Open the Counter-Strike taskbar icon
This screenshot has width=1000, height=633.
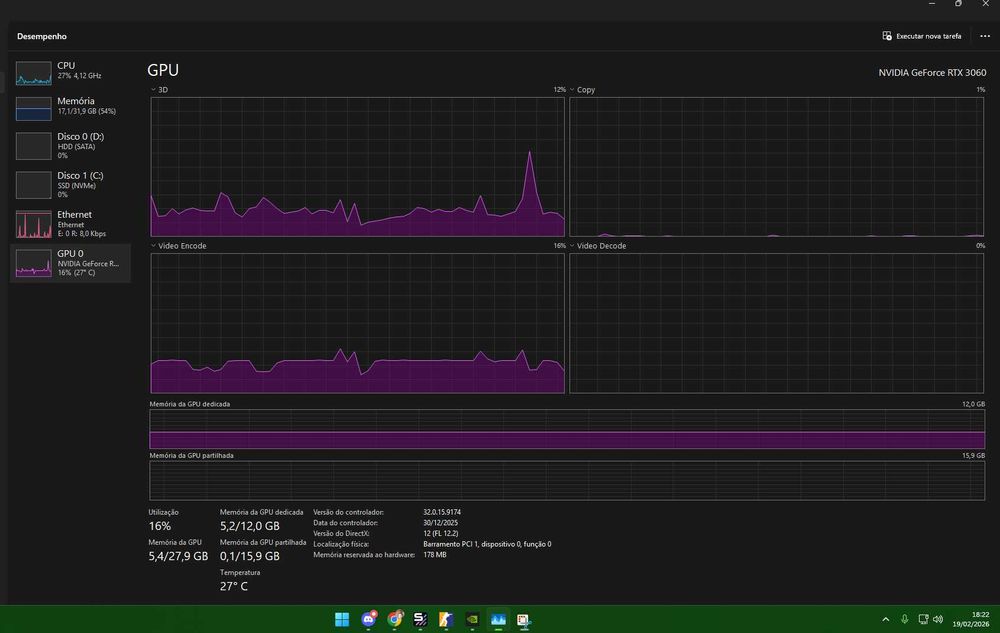click(x=446, y=619)
